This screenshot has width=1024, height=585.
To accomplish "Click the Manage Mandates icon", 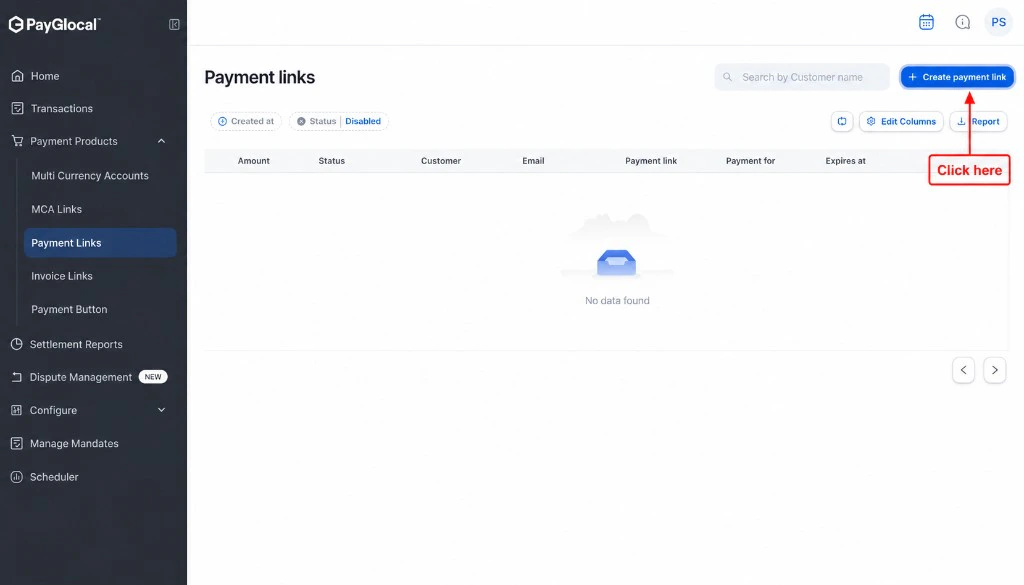I will [x=16, y=443].
